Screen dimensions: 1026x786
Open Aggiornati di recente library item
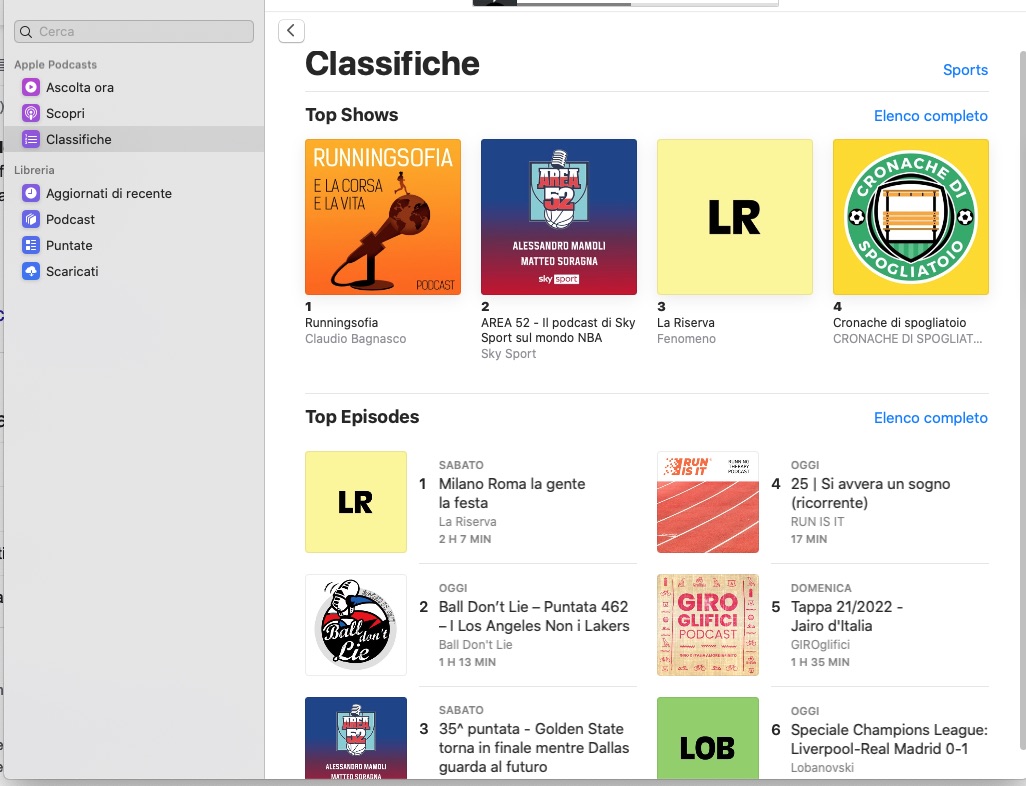109,193
